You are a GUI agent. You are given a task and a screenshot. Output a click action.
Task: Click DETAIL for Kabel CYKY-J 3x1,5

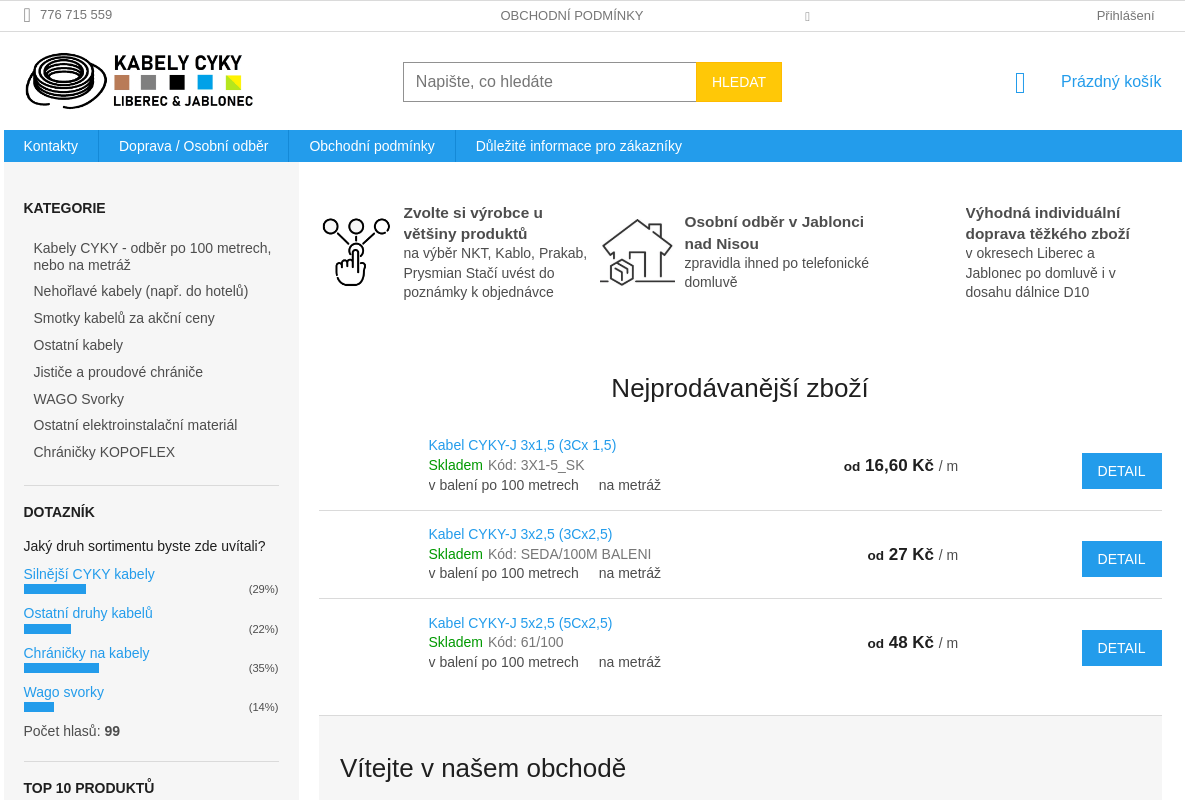1121,471
